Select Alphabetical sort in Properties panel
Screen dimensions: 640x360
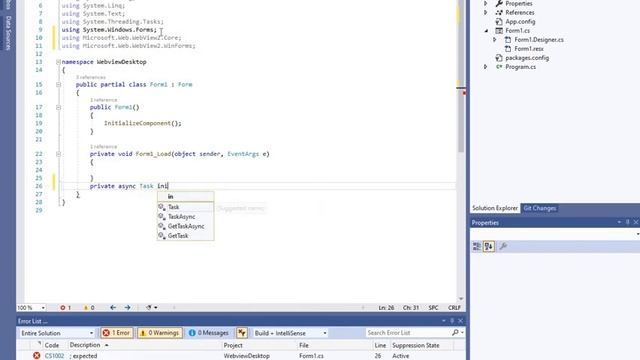pyautogui.click(x=489, y=246)
